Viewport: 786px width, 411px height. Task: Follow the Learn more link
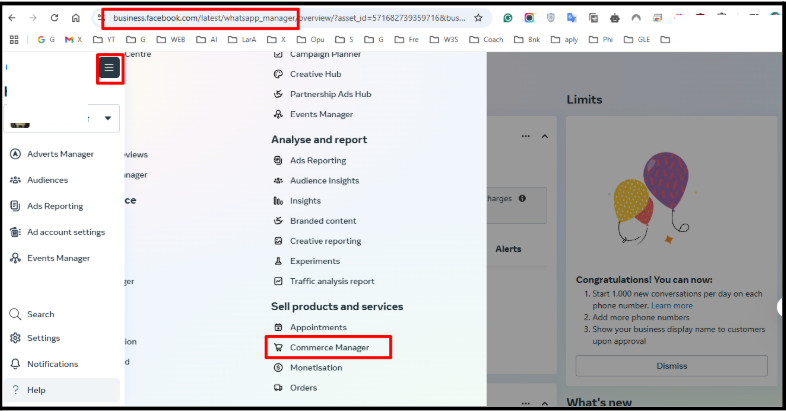[672, 305]
